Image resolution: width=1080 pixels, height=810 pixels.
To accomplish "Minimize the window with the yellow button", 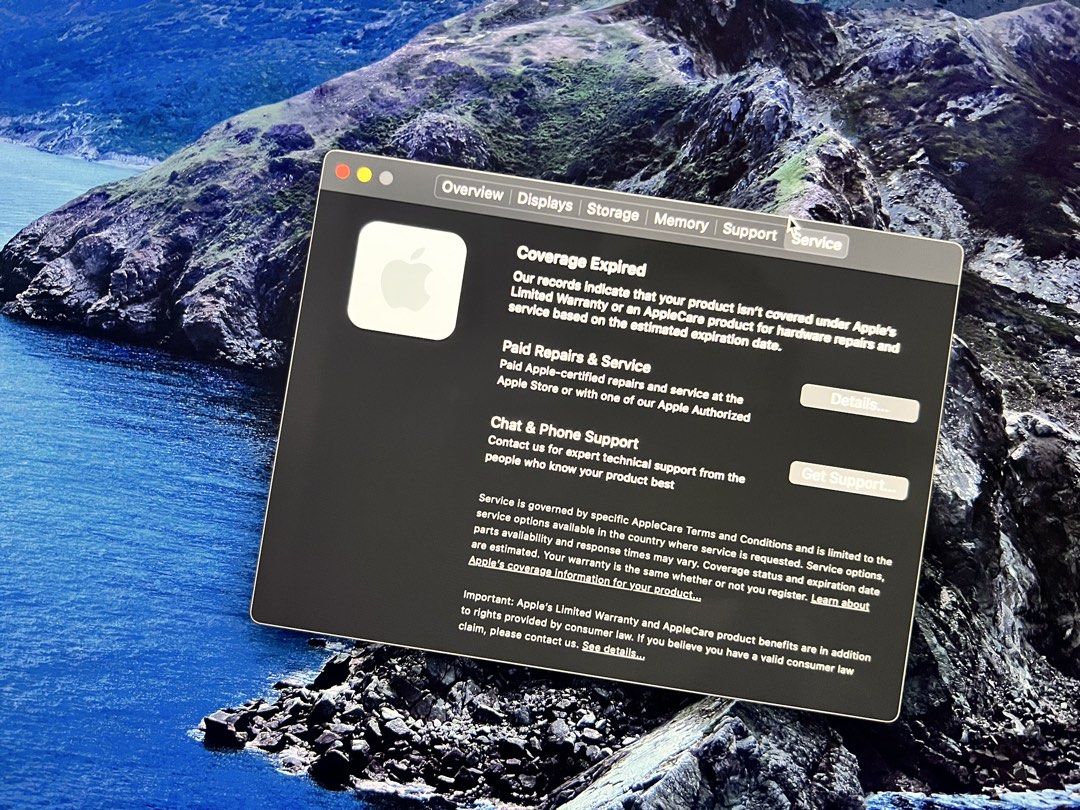I will [364, 175].
